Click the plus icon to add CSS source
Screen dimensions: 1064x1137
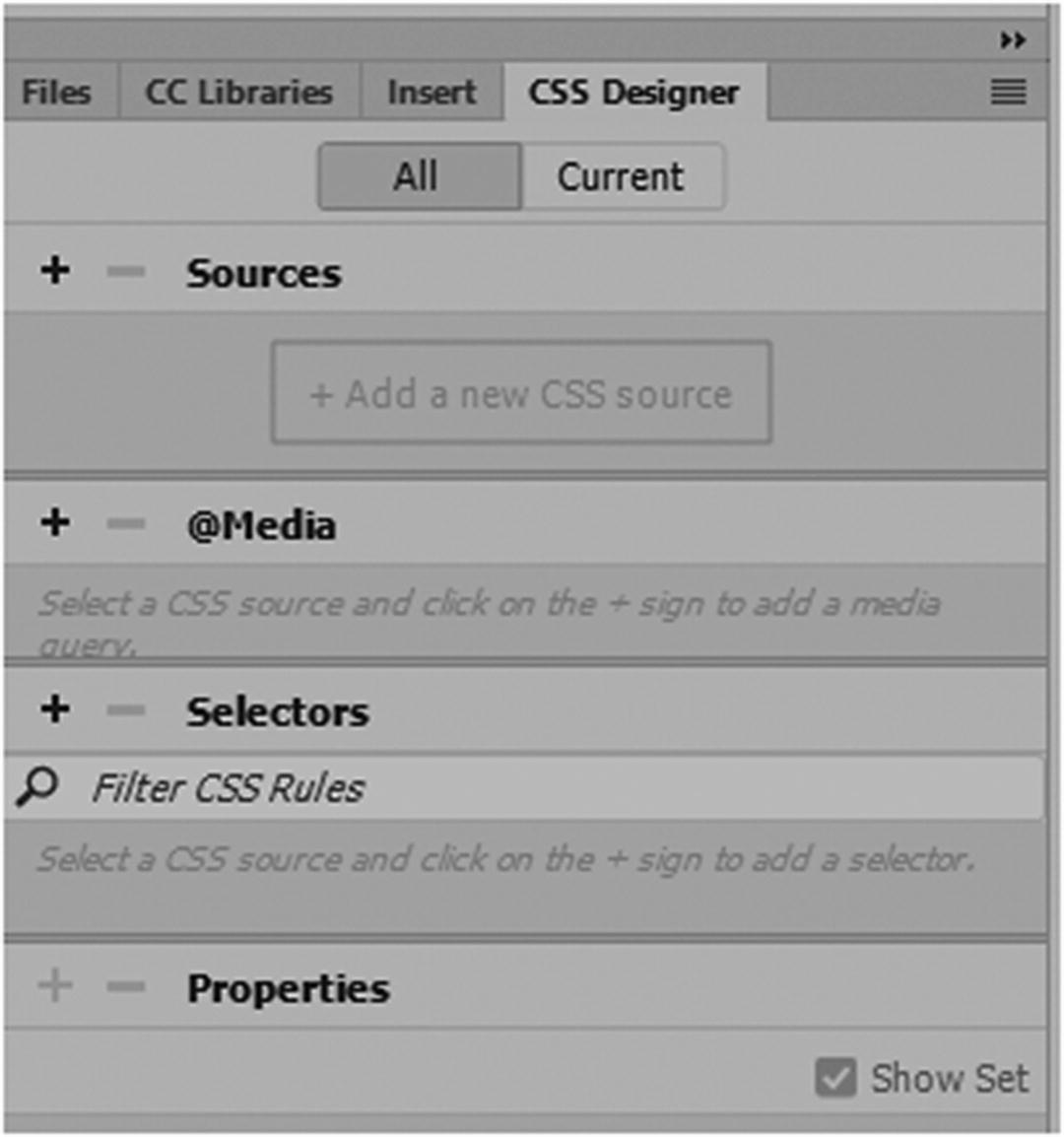[55, 270]
